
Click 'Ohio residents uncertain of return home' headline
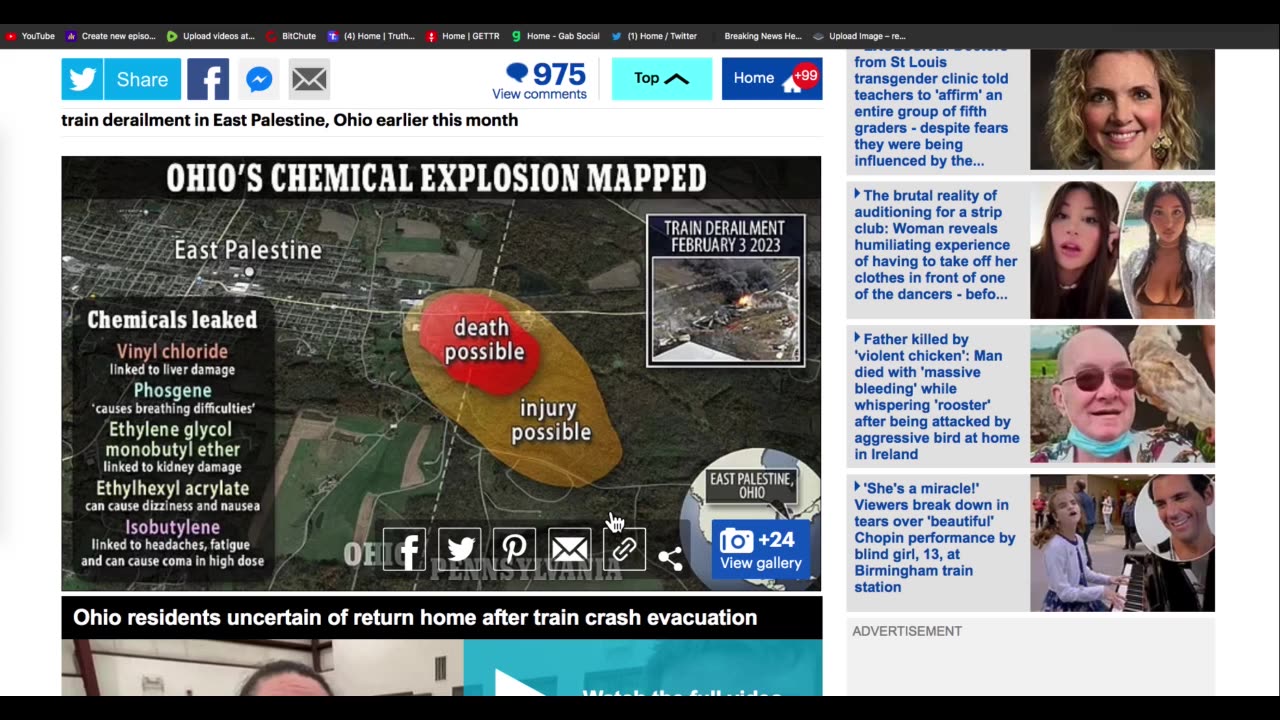click(x=415, y=618)
